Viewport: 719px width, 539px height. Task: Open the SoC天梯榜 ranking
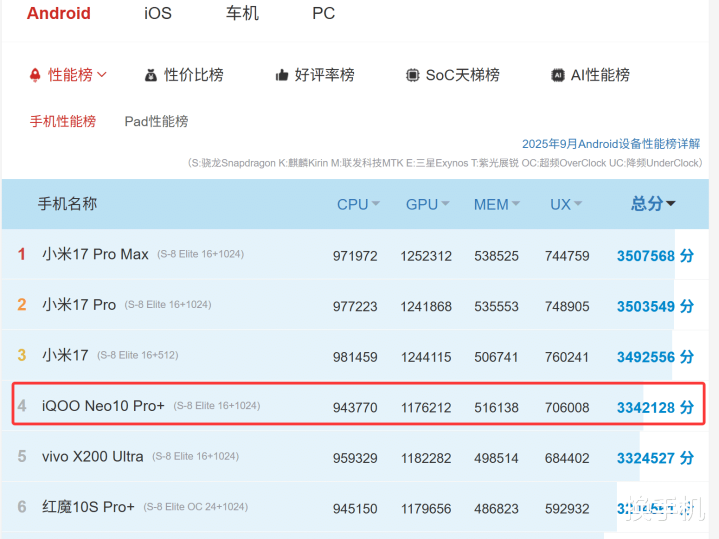(463, 75)
